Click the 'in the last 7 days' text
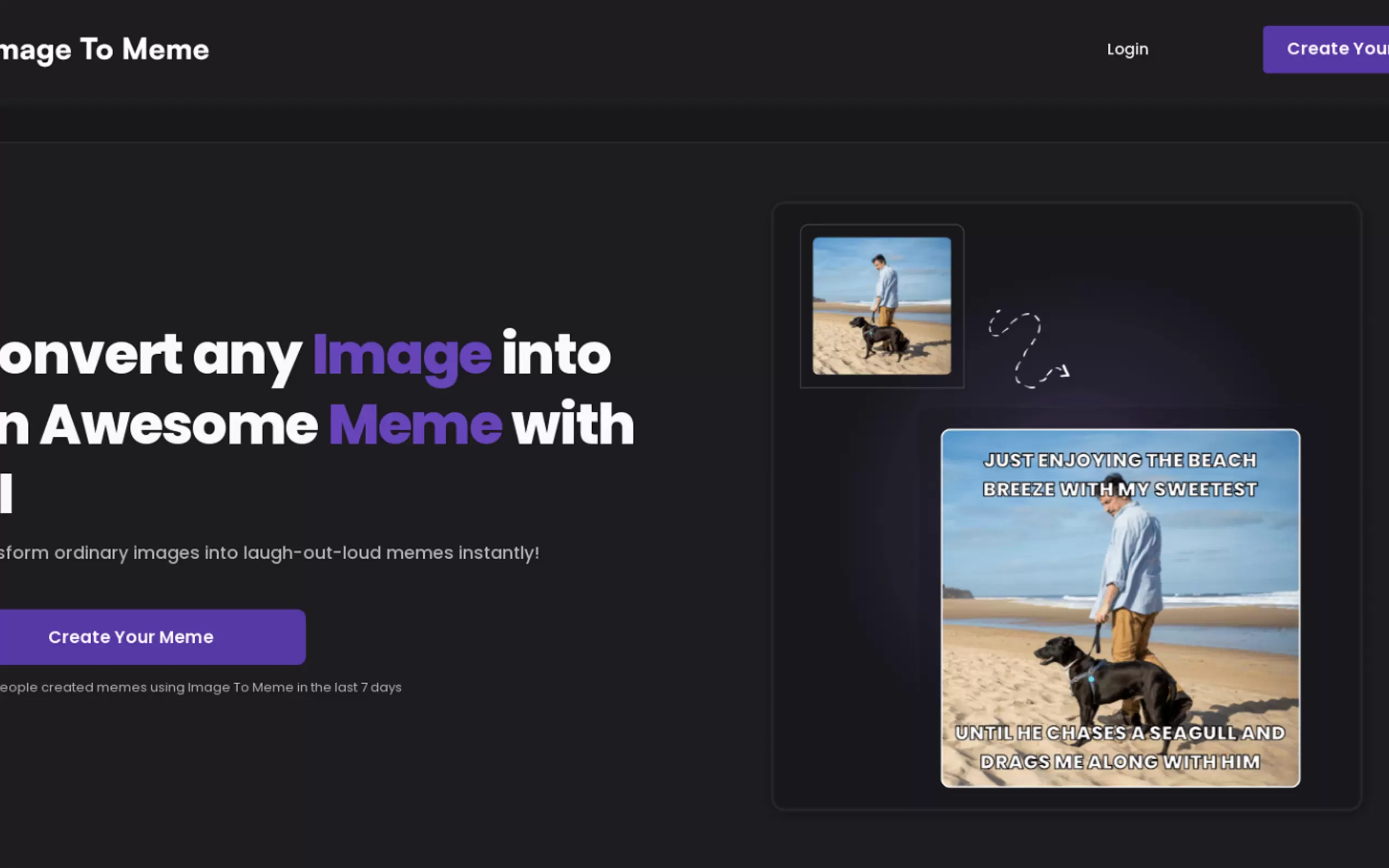This screenshot has width=1389, height=868. [x=349, y=687]
